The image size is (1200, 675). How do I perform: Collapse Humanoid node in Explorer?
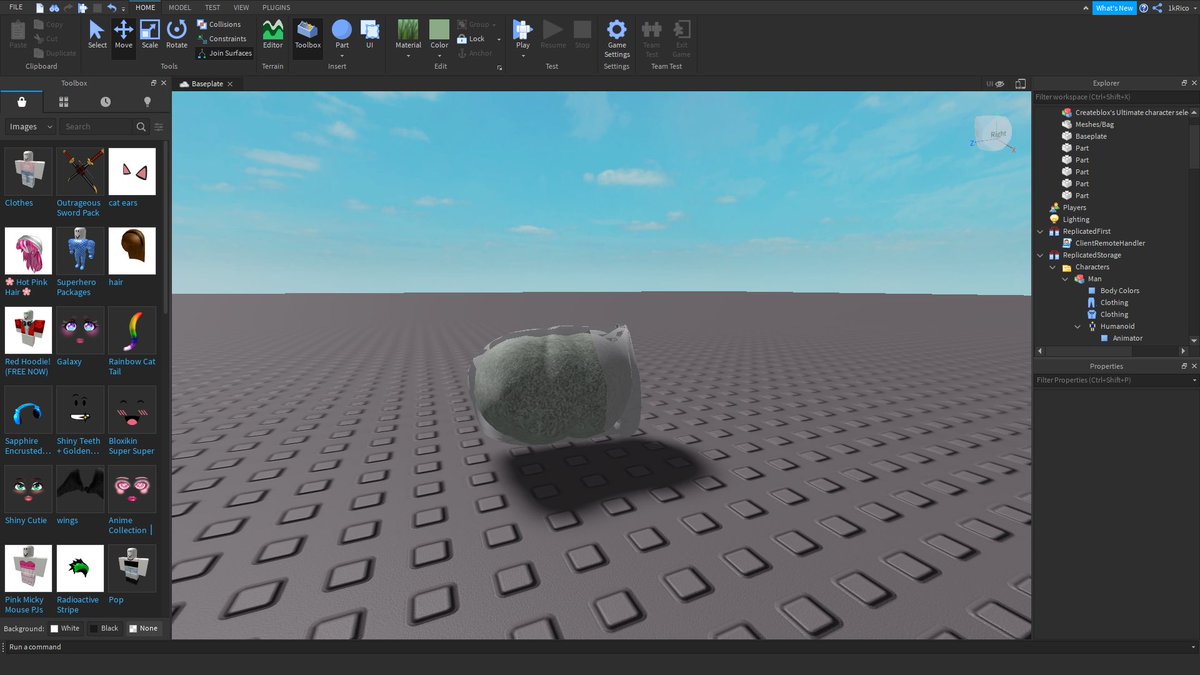pos(1077,326)
